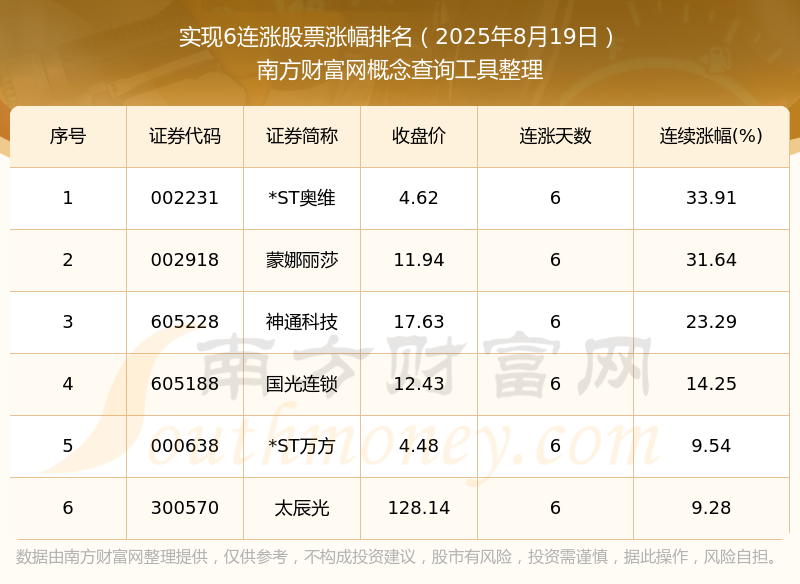800x584 pixels.
Task: Click rank number 6 in the 太辰光 row
Action: click(x=68, y=508)
